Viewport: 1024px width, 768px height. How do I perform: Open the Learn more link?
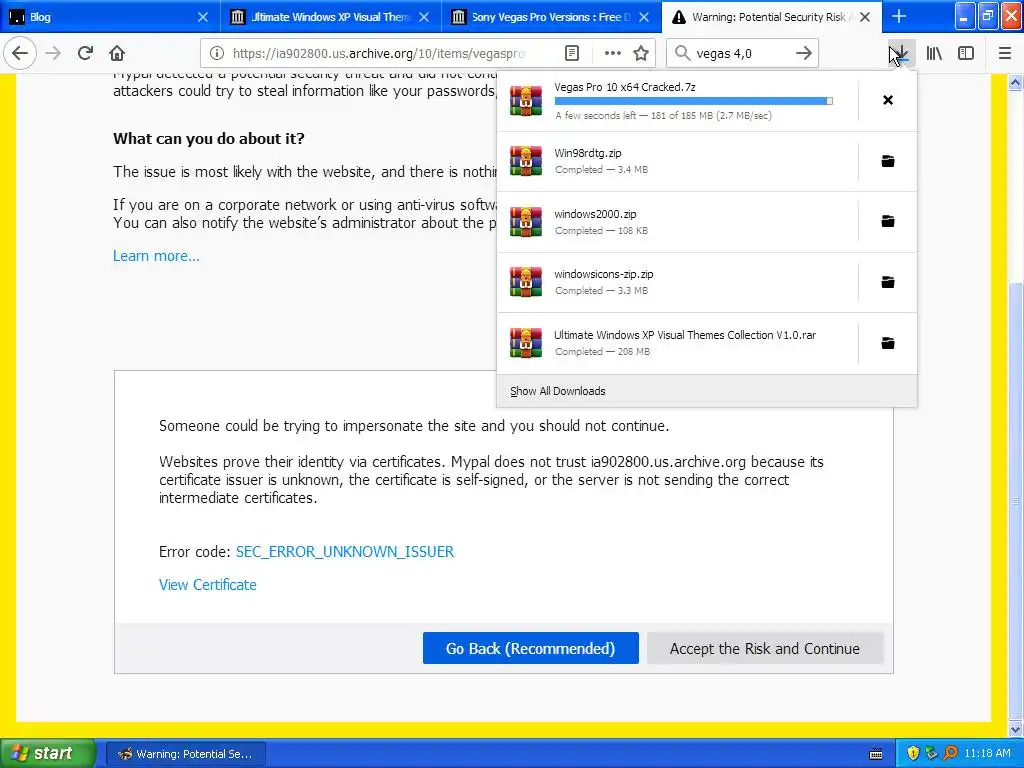point(156,256)
